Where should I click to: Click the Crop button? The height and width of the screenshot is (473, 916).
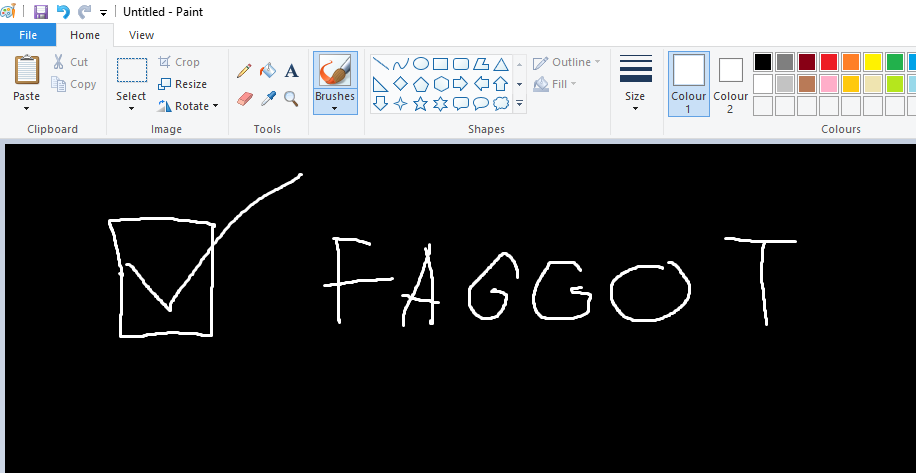[179, 62]
